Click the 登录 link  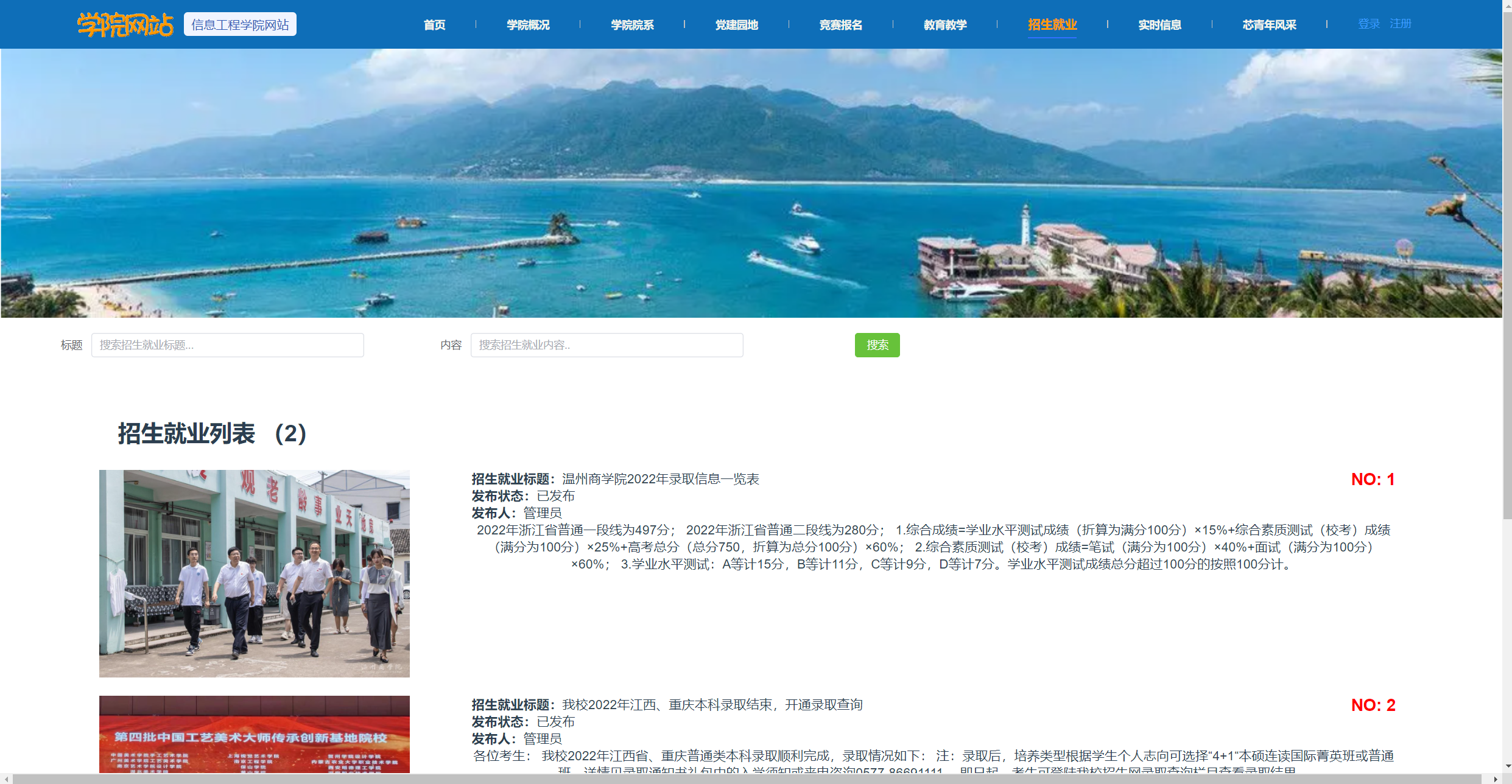1368,24
